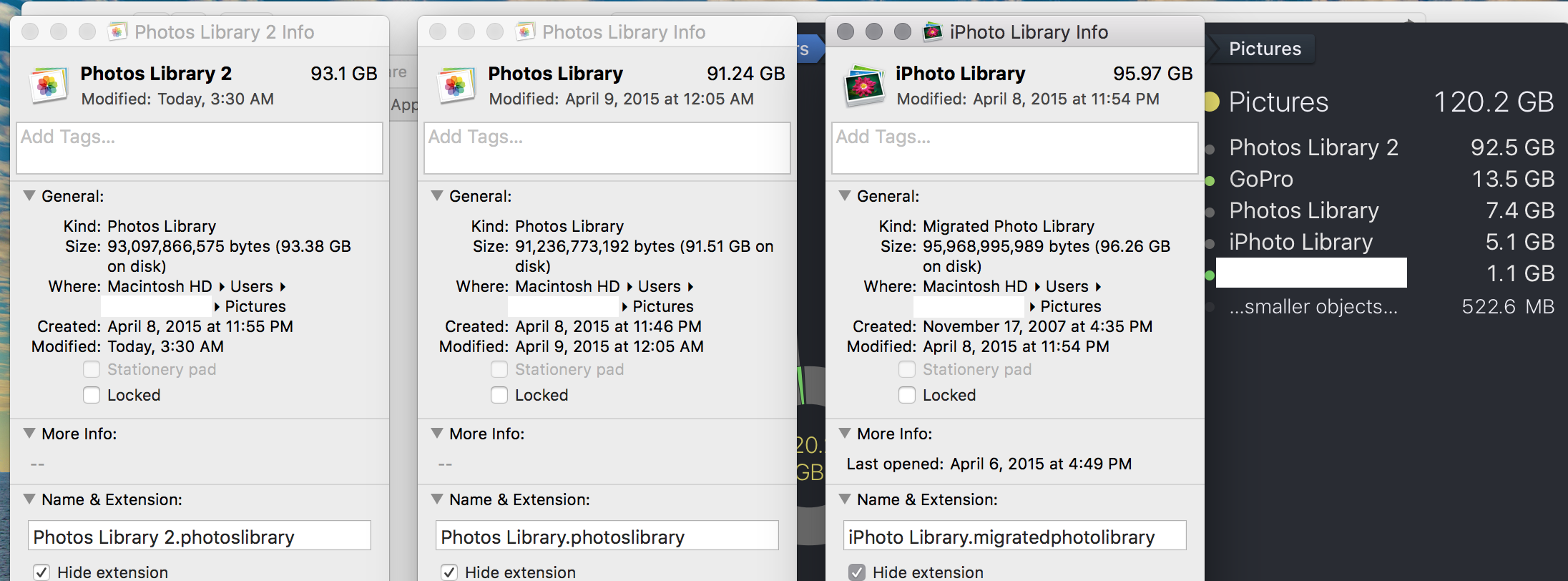Screen dimensions: 1568x581
Task: Click Last opened April 6, 2015 text
Action: [x=989, y=464]
